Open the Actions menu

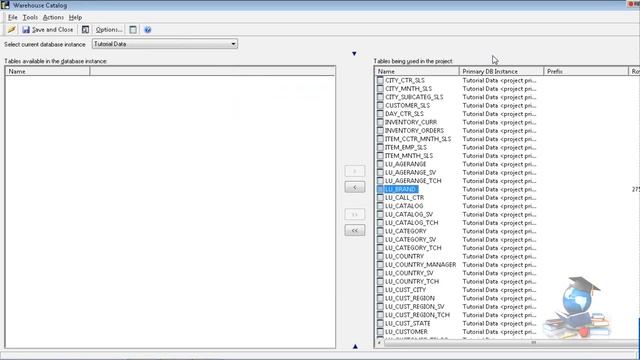[53, 17]
